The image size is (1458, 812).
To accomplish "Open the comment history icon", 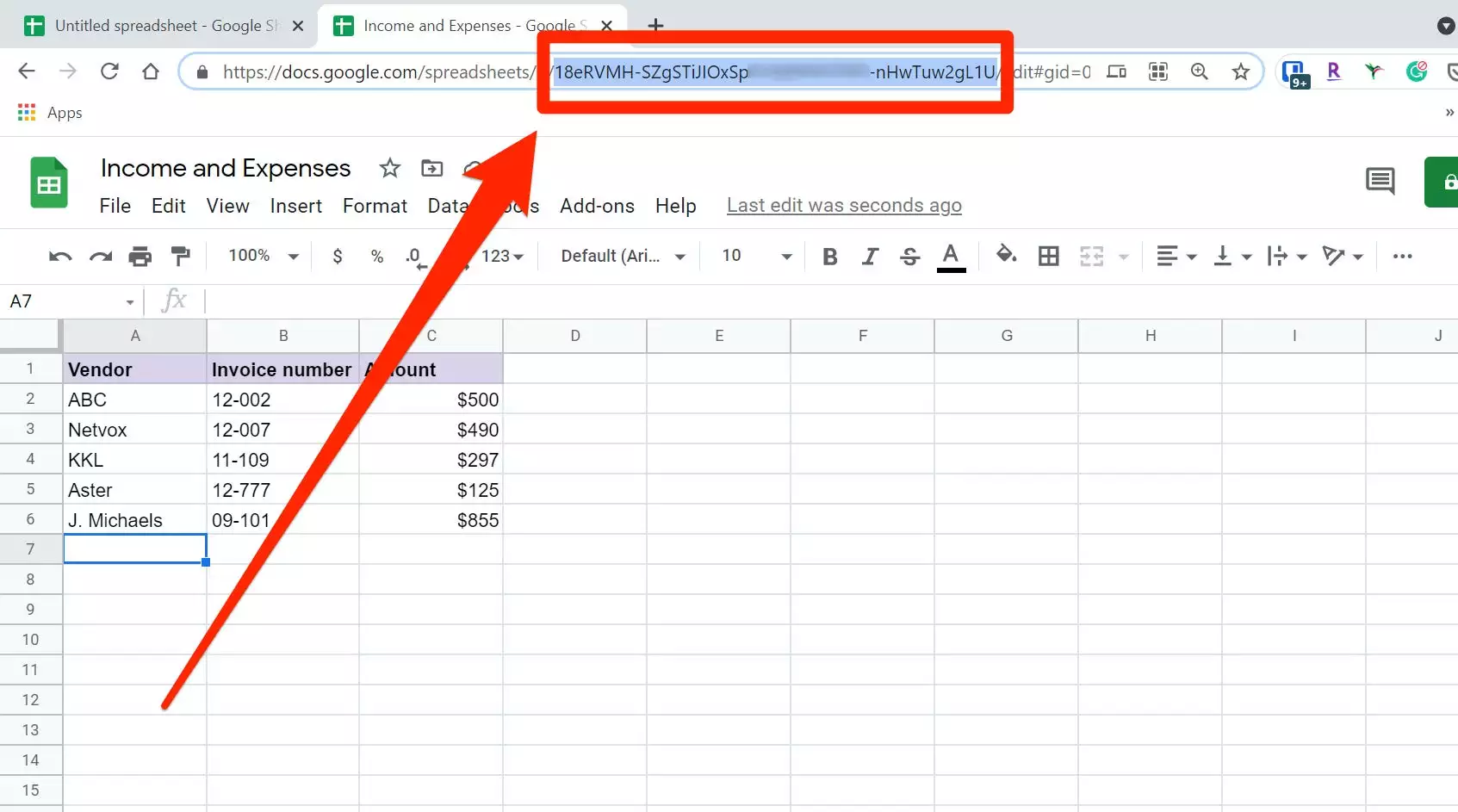I will 1380,182.
